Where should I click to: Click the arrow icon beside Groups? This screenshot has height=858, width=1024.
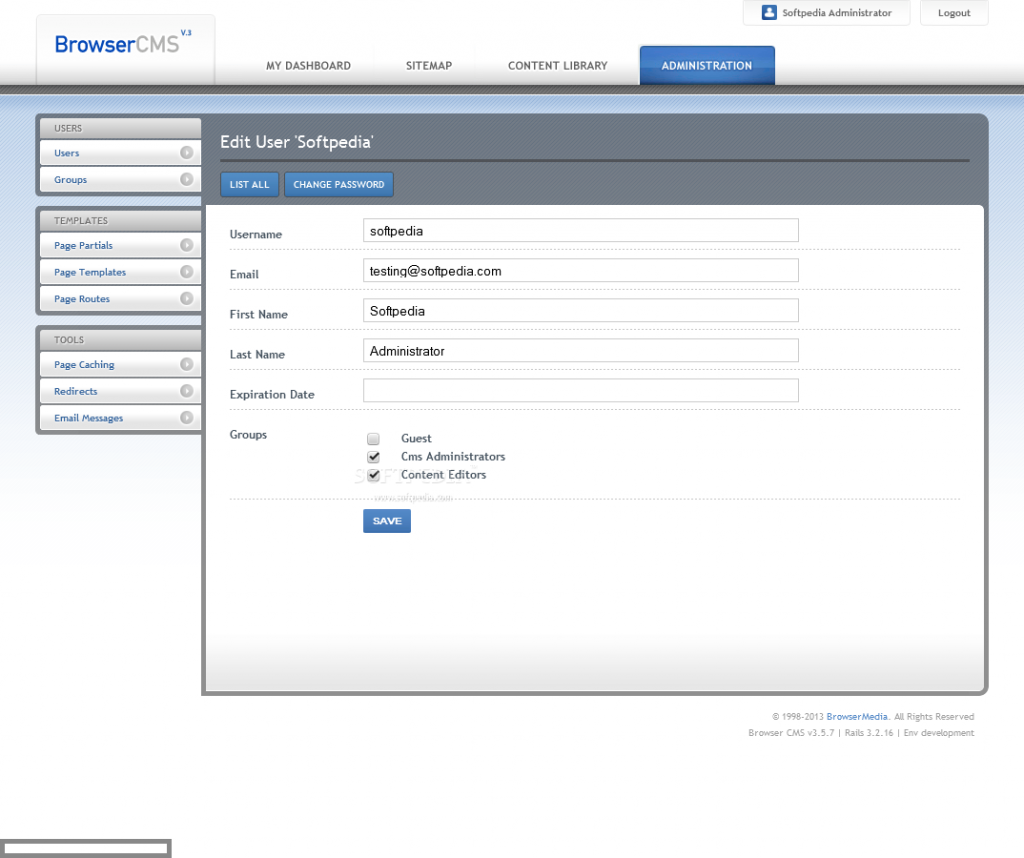pos(187,179)
